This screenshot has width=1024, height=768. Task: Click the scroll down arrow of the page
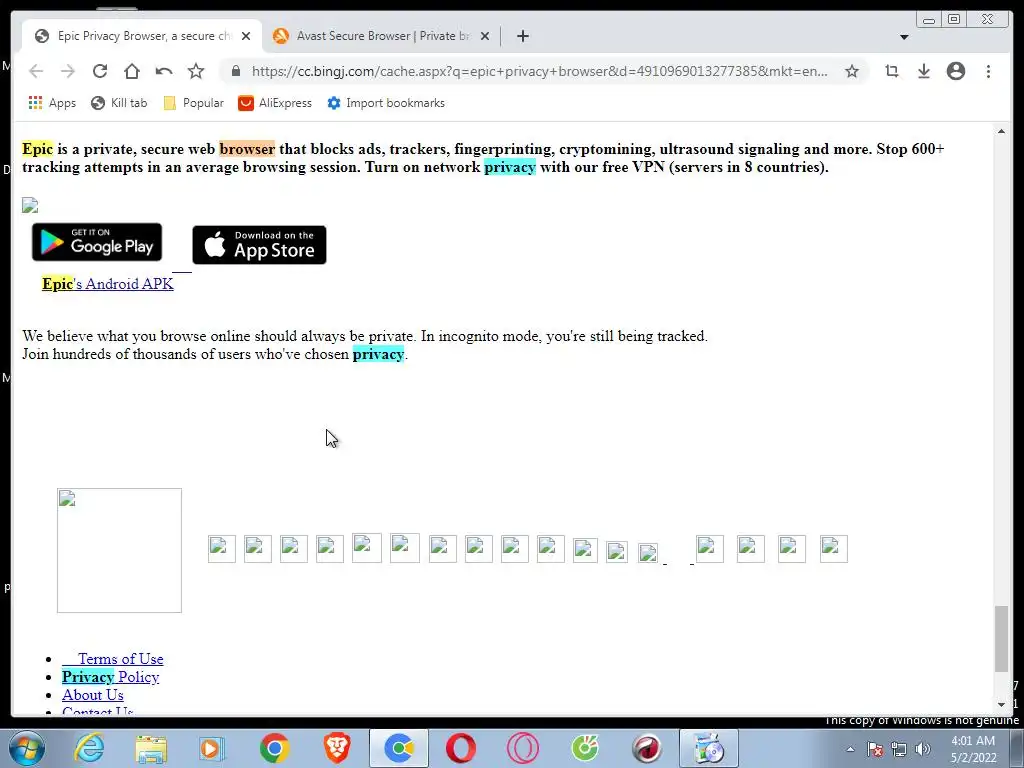pos(1001,705)
